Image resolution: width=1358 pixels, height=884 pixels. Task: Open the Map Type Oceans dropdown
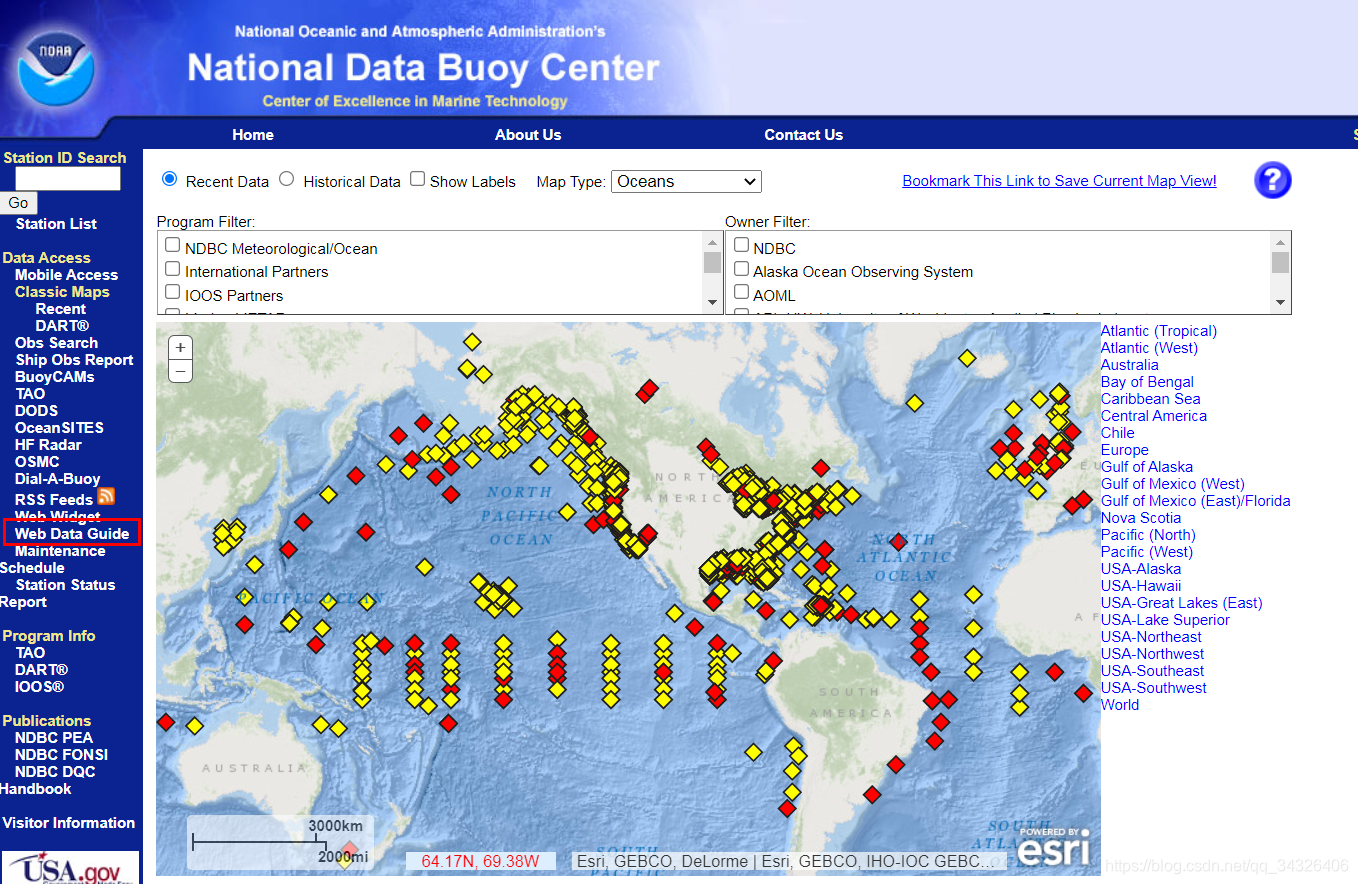click(686, 181)
